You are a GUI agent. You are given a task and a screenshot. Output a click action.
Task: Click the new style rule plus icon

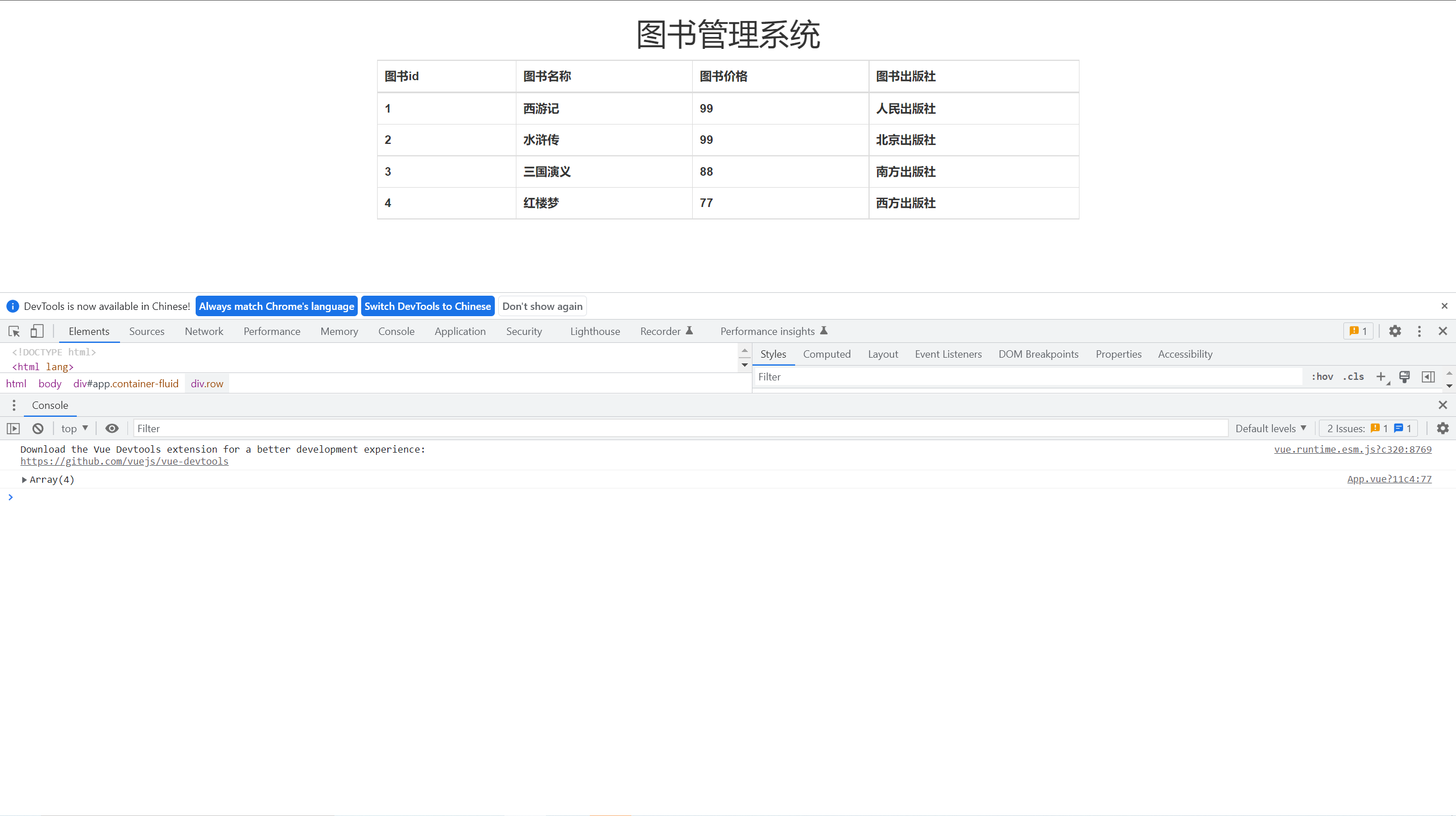(x=1380, y=376)
